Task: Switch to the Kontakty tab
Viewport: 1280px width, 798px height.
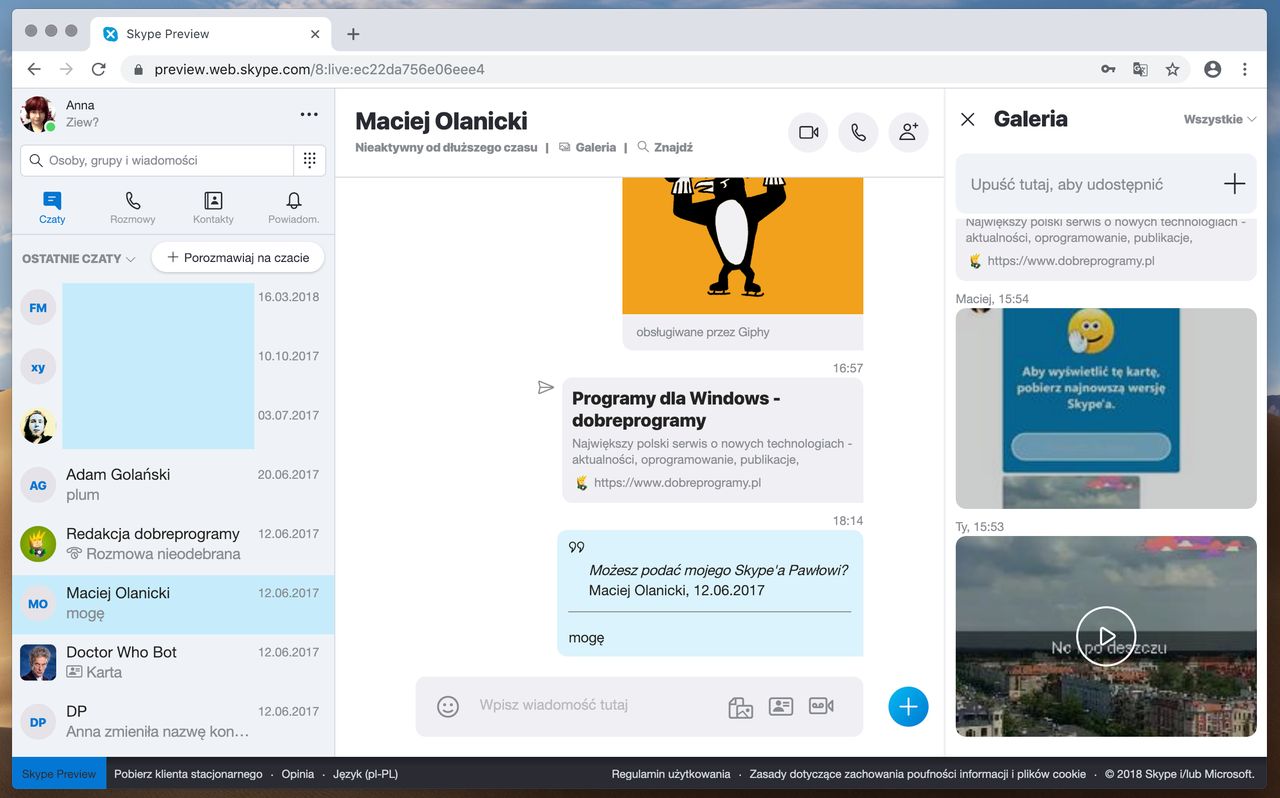Action: click(x=212, y=207)
